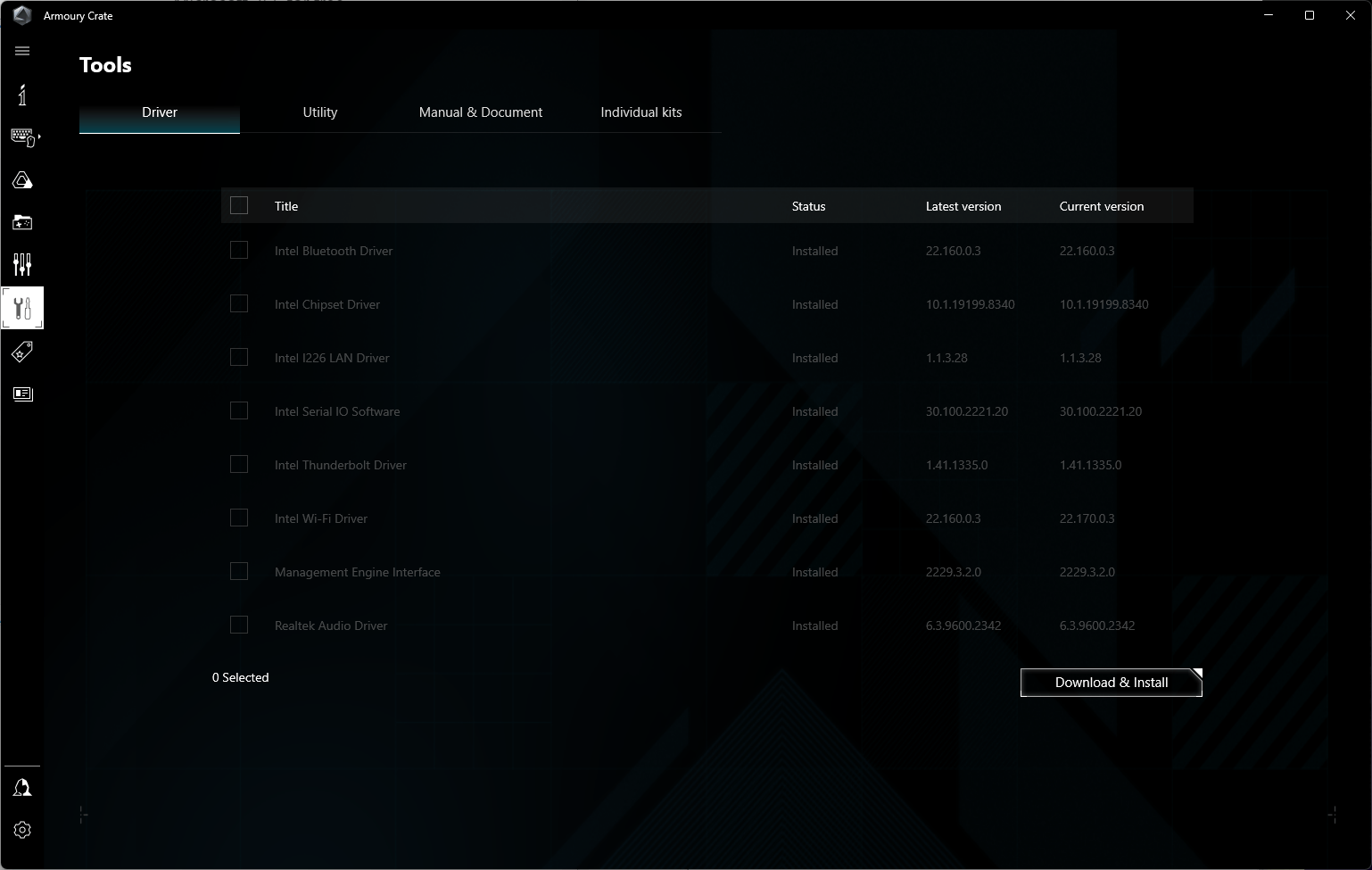Click I226 LAN current version 1.1.3.28
Screen dimensions: 1372x870
[x=1080, y=358]
